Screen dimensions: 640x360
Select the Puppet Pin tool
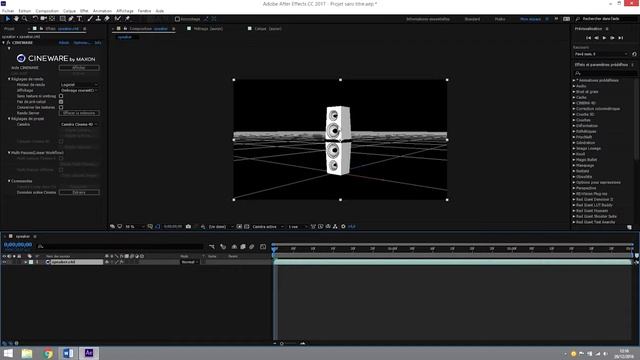[x=127, y=19]
